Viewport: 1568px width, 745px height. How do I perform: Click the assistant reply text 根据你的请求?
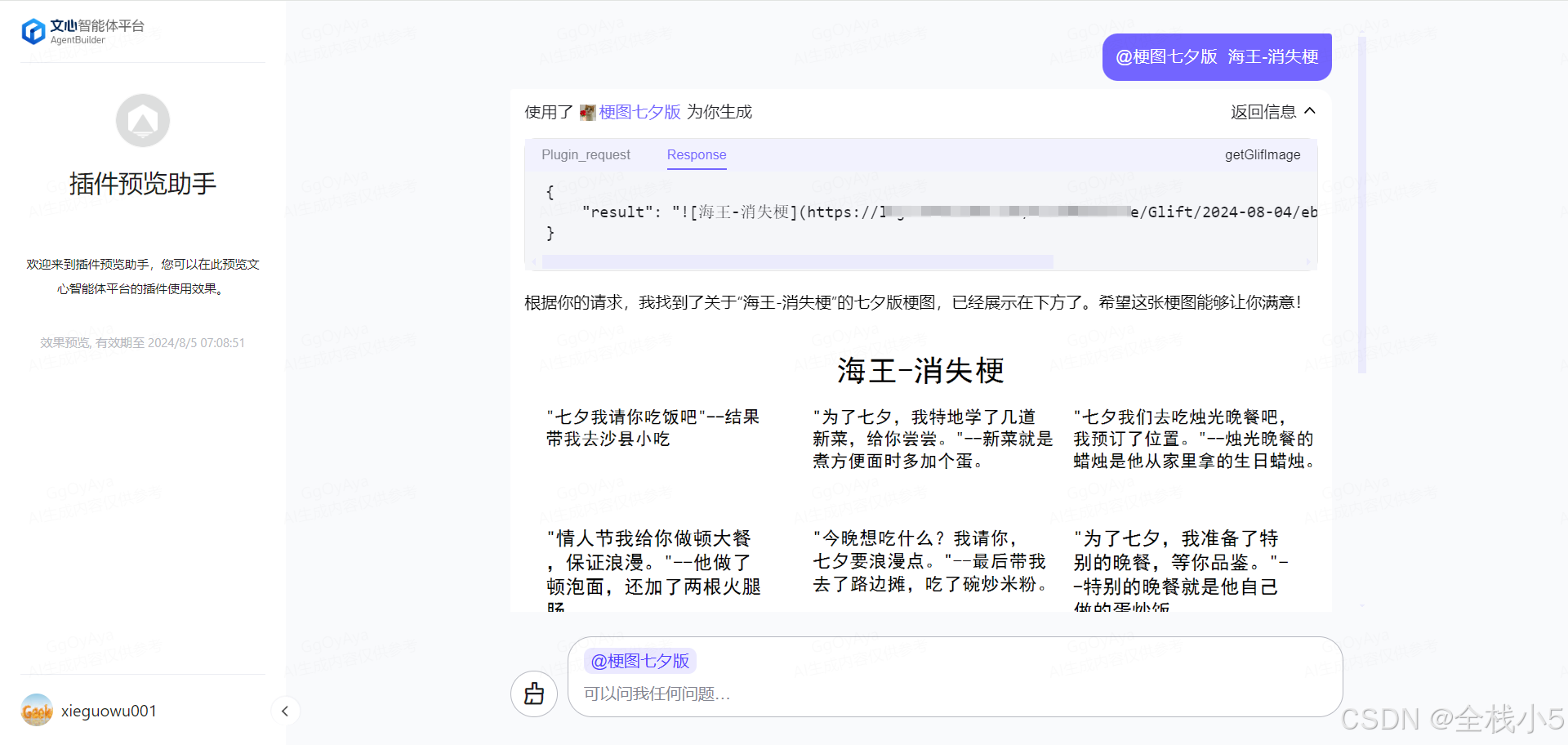[913, 302]
